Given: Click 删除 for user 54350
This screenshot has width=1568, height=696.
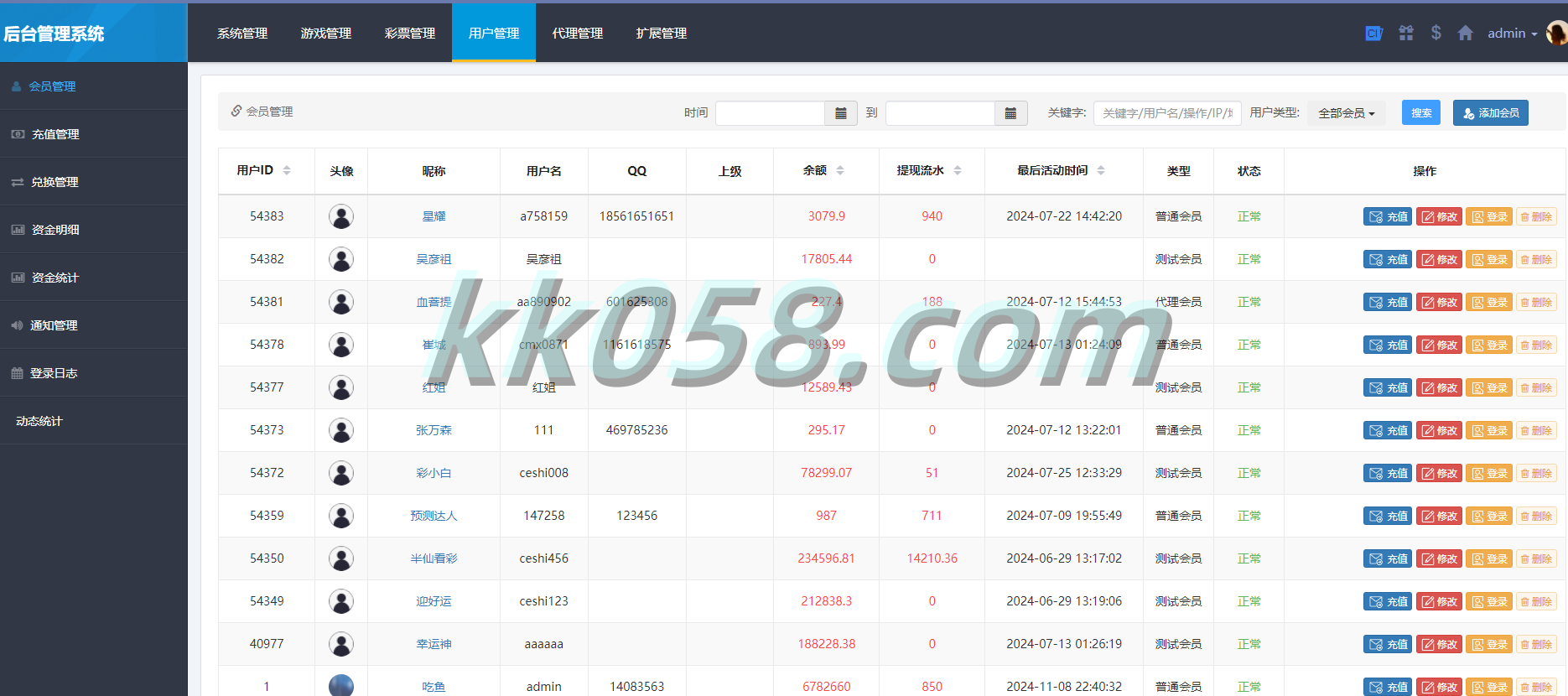Looking at the screenshot, I should [x=1536, y=558].
